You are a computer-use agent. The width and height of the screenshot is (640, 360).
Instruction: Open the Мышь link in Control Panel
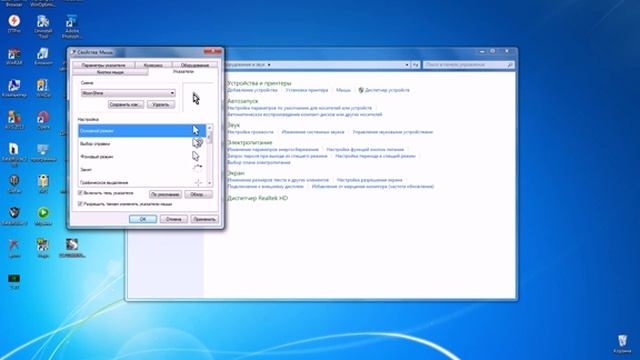point(343,90)
